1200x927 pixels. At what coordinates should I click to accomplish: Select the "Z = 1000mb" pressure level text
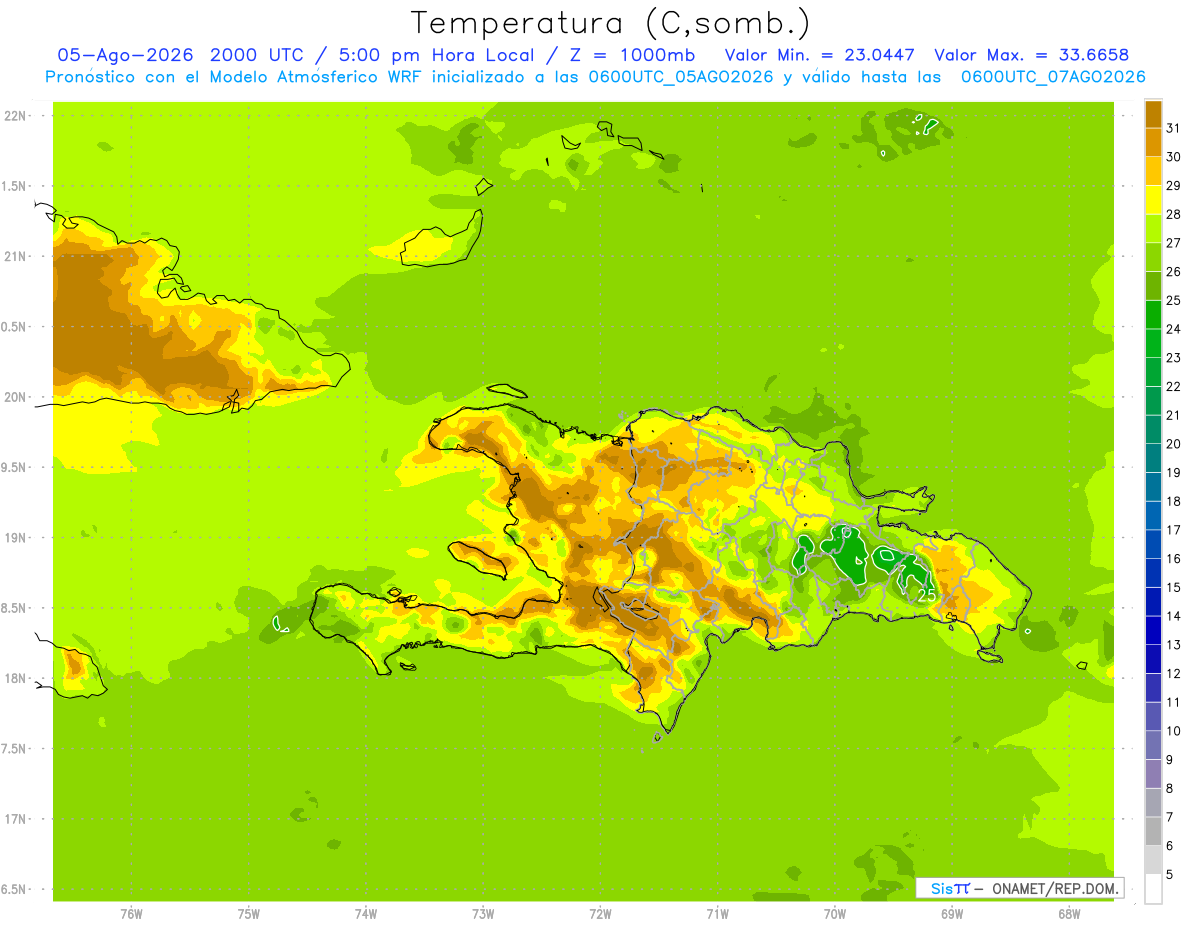click(x=632, y=55)
